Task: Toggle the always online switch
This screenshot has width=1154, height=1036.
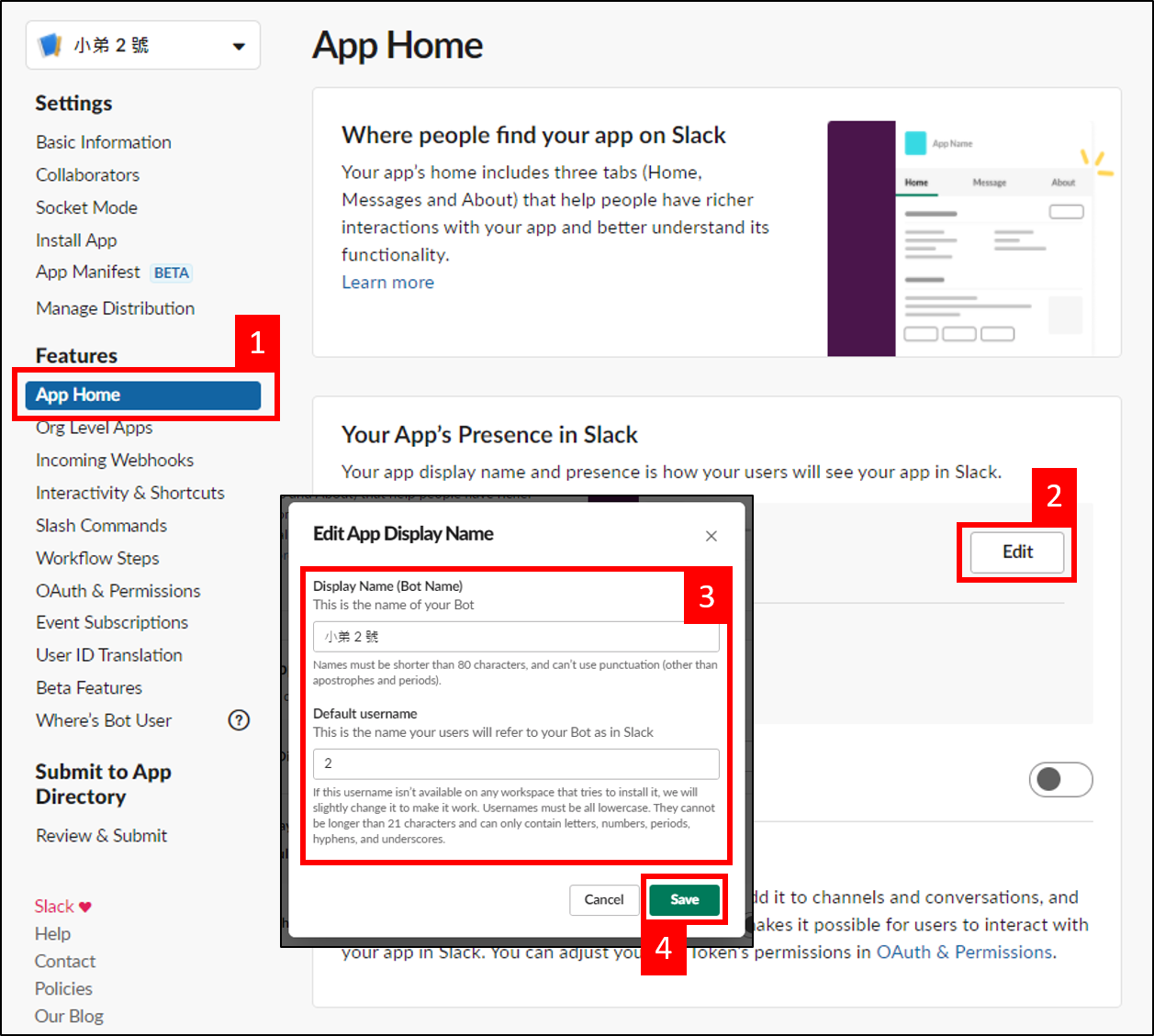Action: coord(1060,779)
